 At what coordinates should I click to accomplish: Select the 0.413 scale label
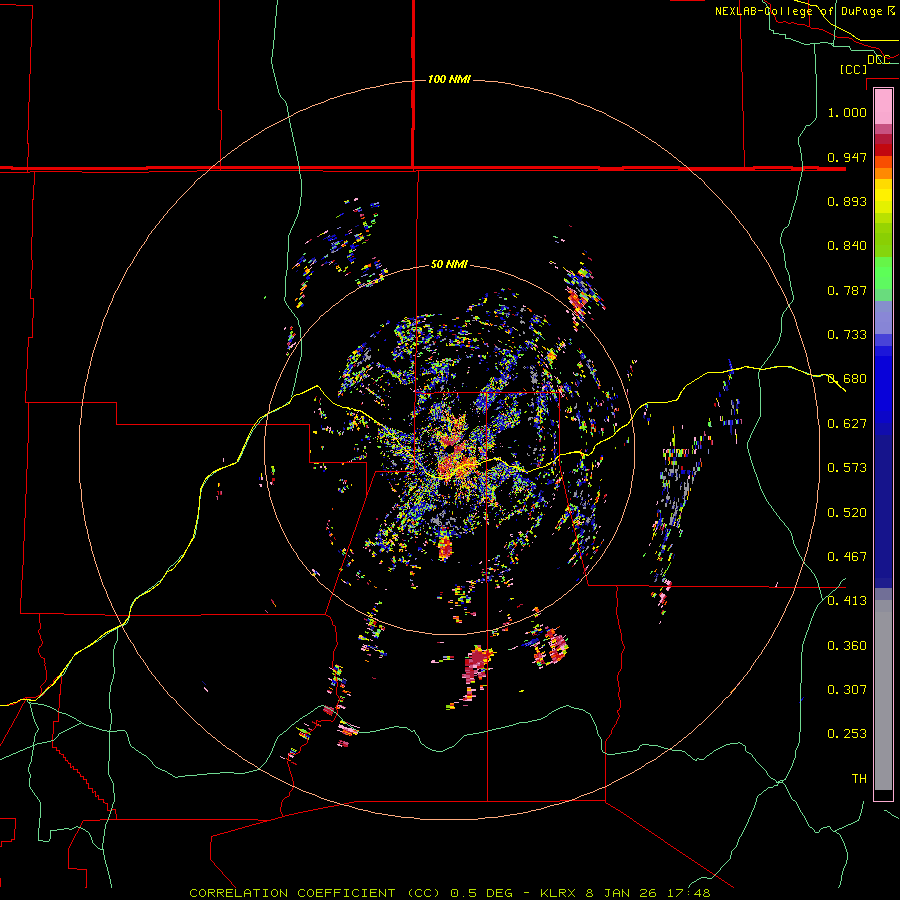tap(847, 601)
